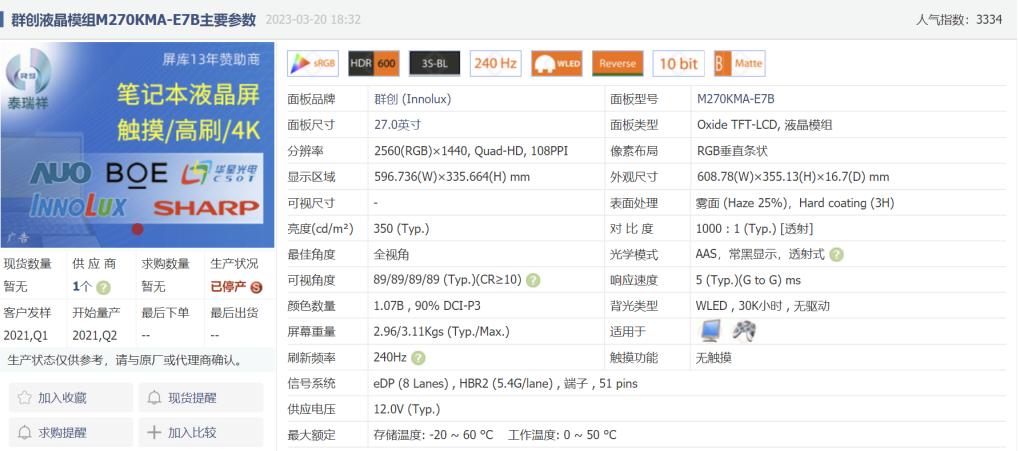Click the AUO logo in the ad

pyautogui.click(x=60, y=173)
